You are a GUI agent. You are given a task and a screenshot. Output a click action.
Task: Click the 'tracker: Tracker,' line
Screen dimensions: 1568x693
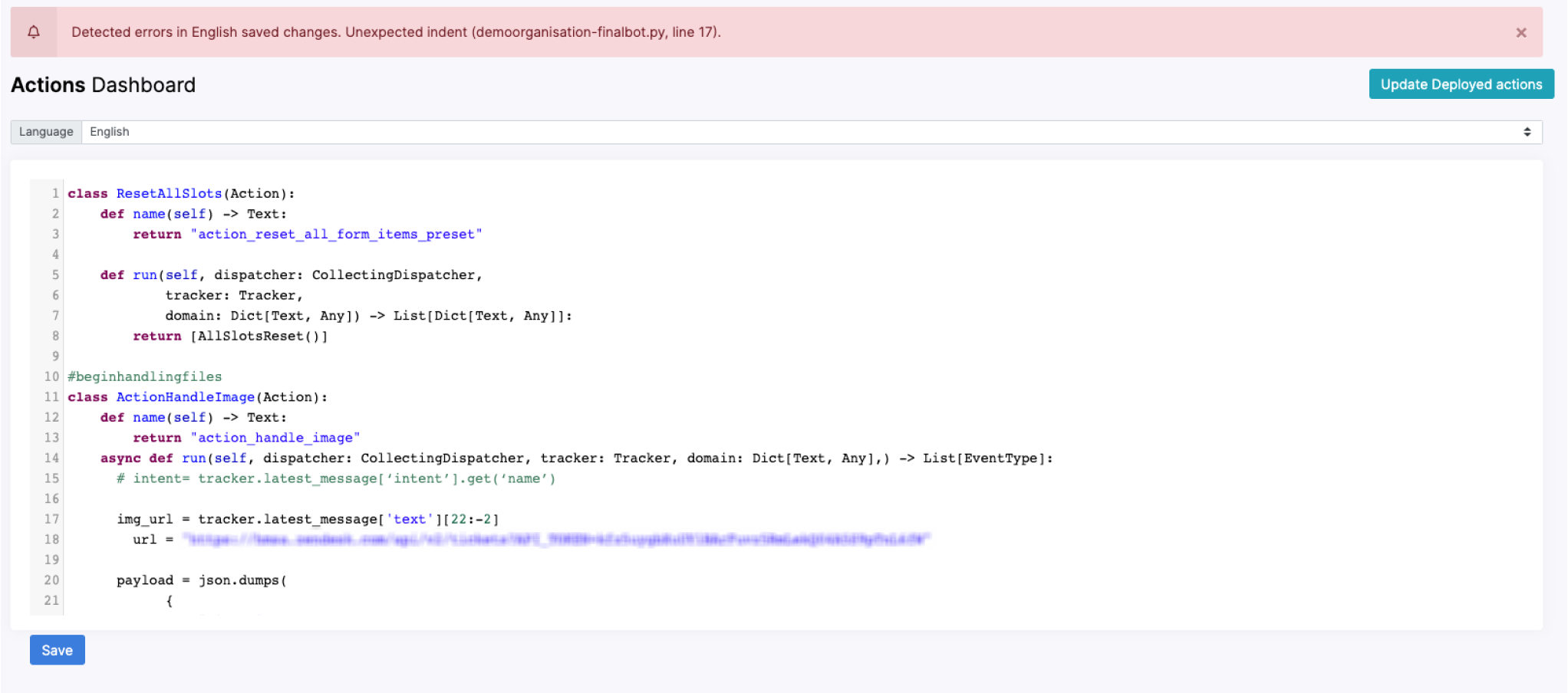coord(234,295)
